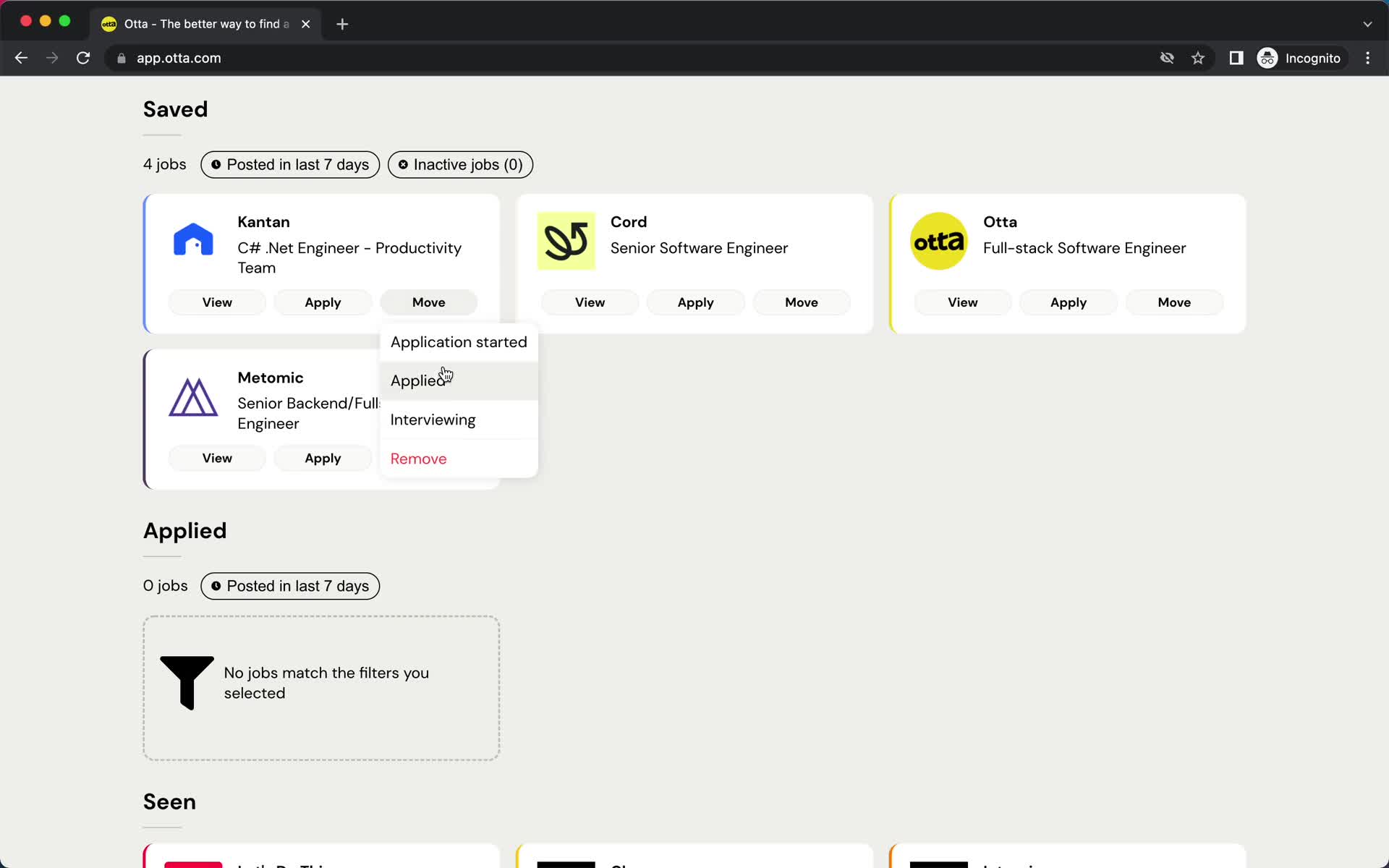Click the Otta browser tab favicon
The width and height of the screenshot is (1389, 868).
point(110,24)
